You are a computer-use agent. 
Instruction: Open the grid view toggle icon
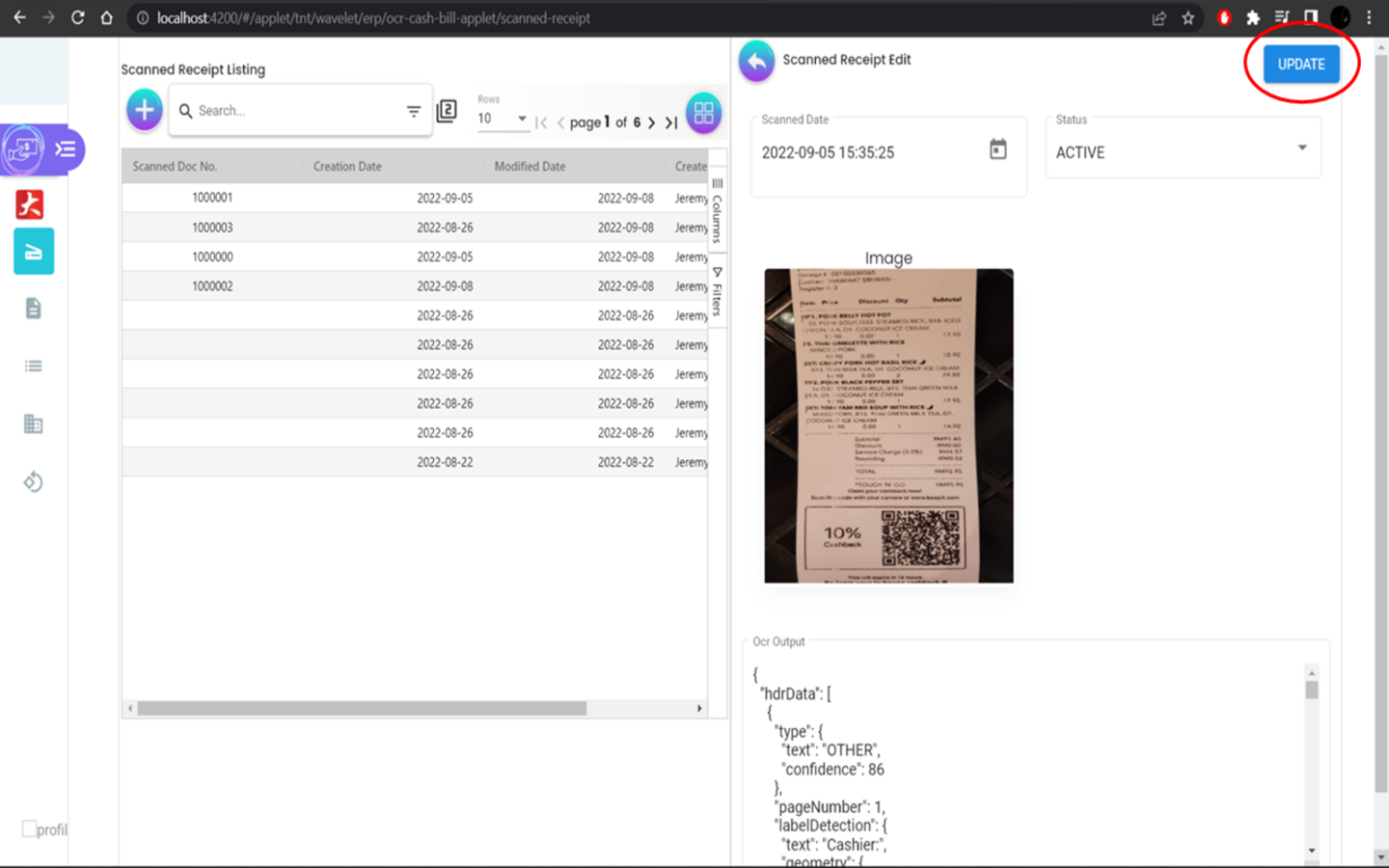(x=703, y=113)
